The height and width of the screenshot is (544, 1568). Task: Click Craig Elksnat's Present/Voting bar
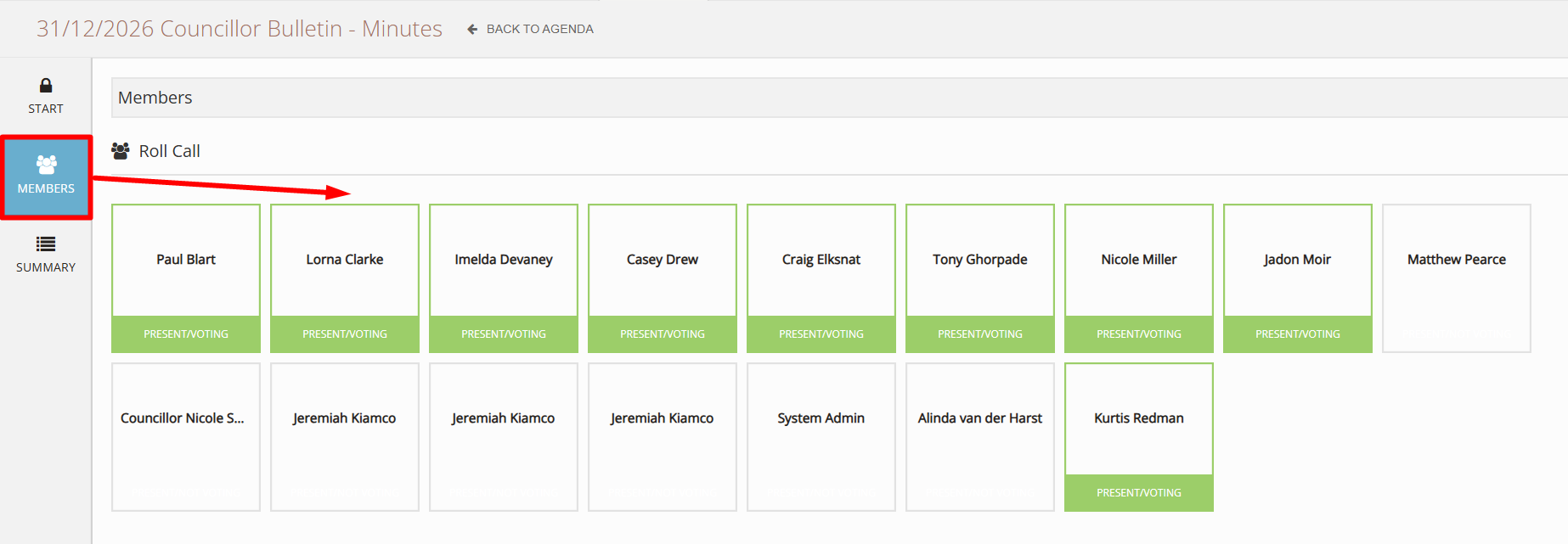point(821,334)
